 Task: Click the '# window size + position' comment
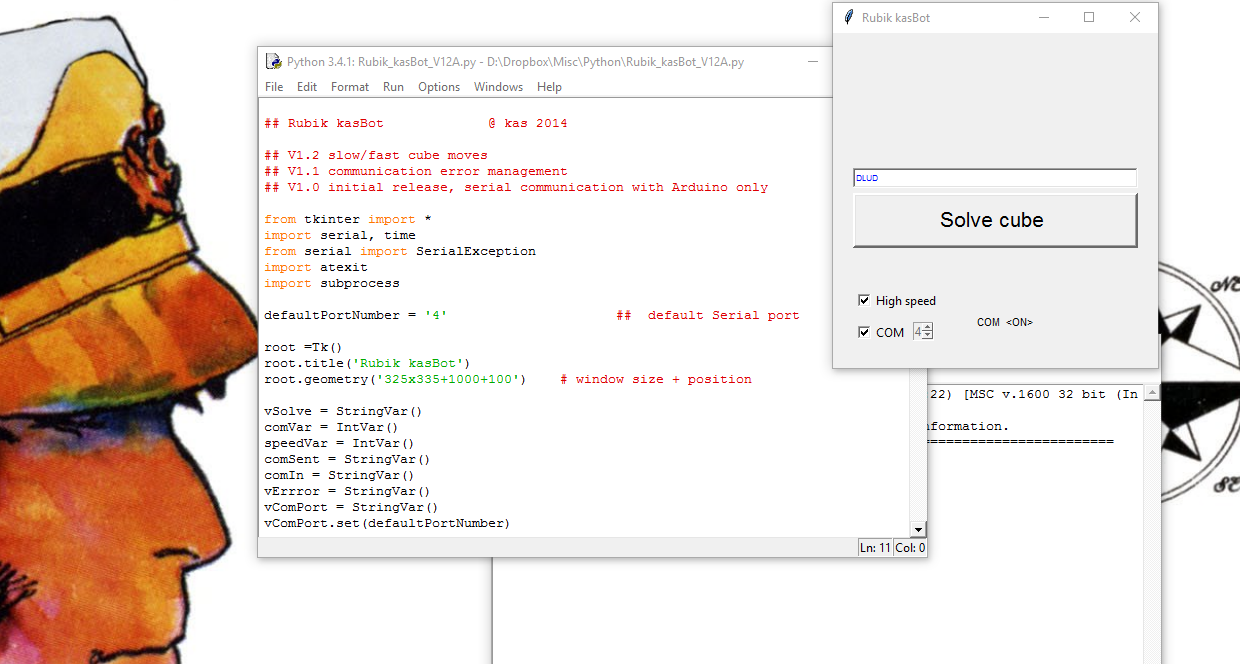point(656,379)
